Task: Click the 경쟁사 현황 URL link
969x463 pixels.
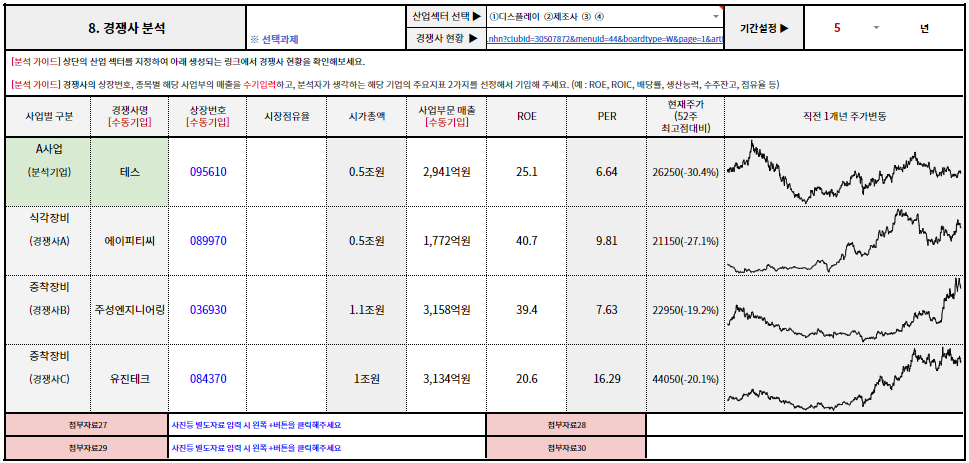Action: click(x=604, y=38)
